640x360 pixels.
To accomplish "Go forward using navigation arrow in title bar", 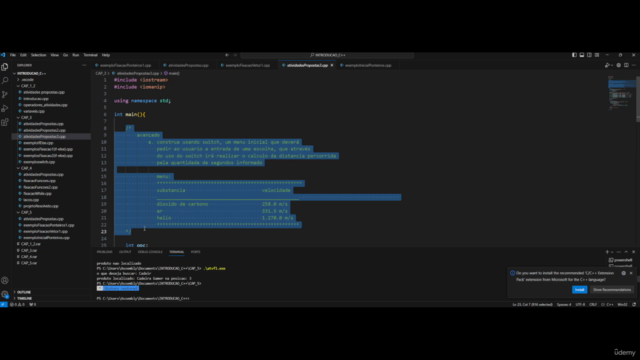I will [235, 55].
